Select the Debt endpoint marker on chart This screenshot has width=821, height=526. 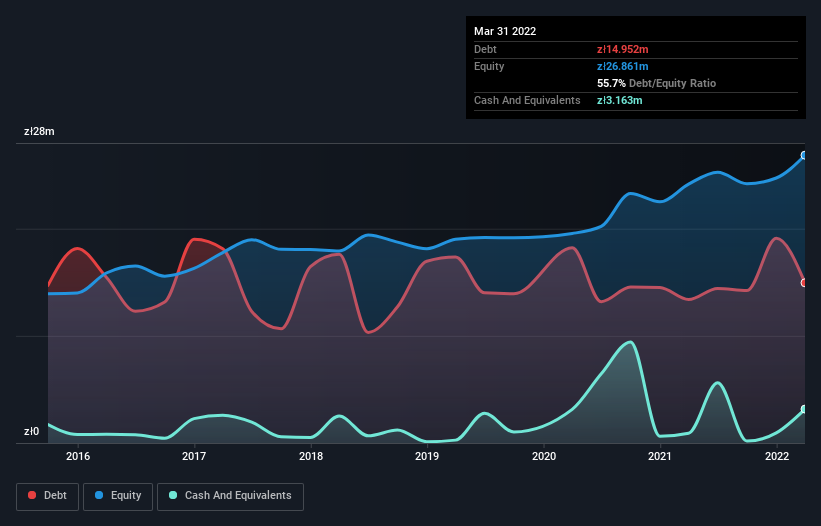point(804,283)
